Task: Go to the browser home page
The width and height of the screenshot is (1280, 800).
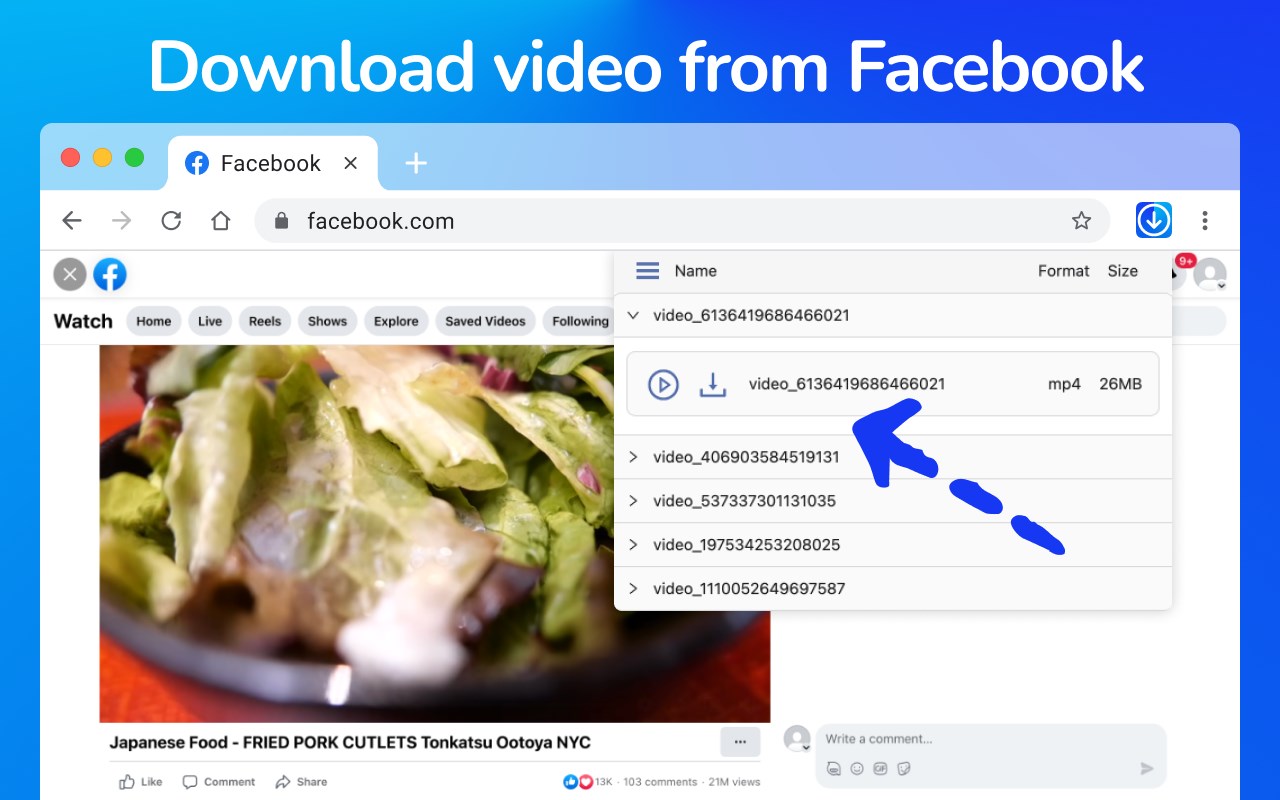Action: click(x=221, y=221)
